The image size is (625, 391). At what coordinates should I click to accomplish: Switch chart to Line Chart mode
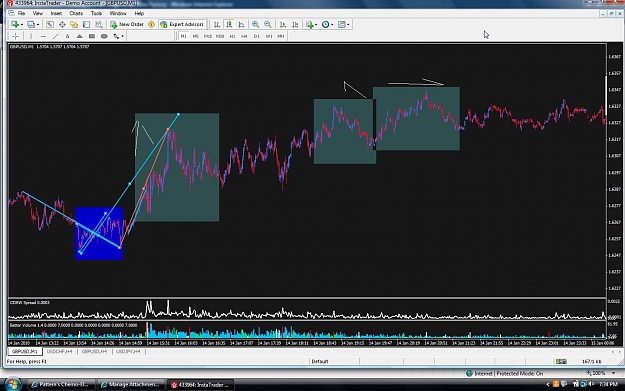[x=241, y=24]
